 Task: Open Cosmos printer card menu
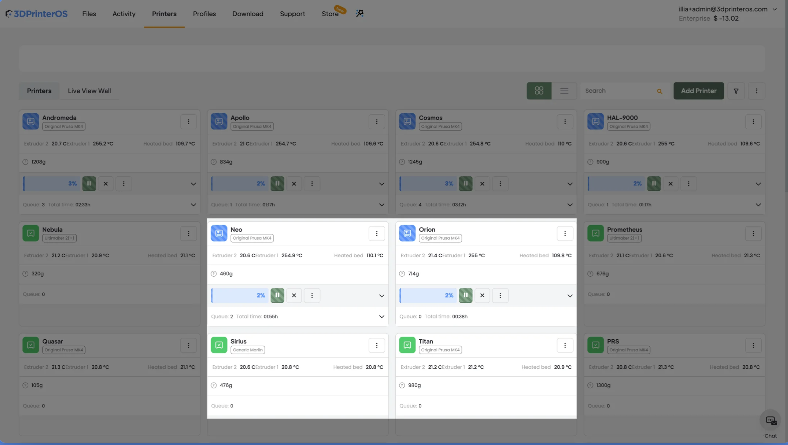565,121
